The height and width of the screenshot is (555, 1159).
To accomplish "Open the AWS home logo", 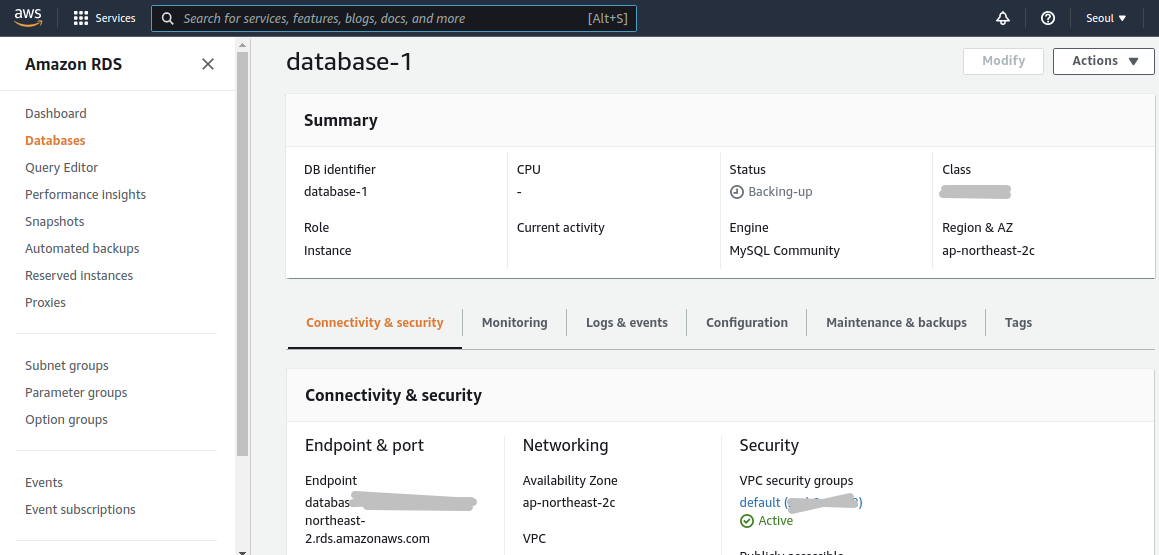I will pyautogui.click(x=27, y=18).
